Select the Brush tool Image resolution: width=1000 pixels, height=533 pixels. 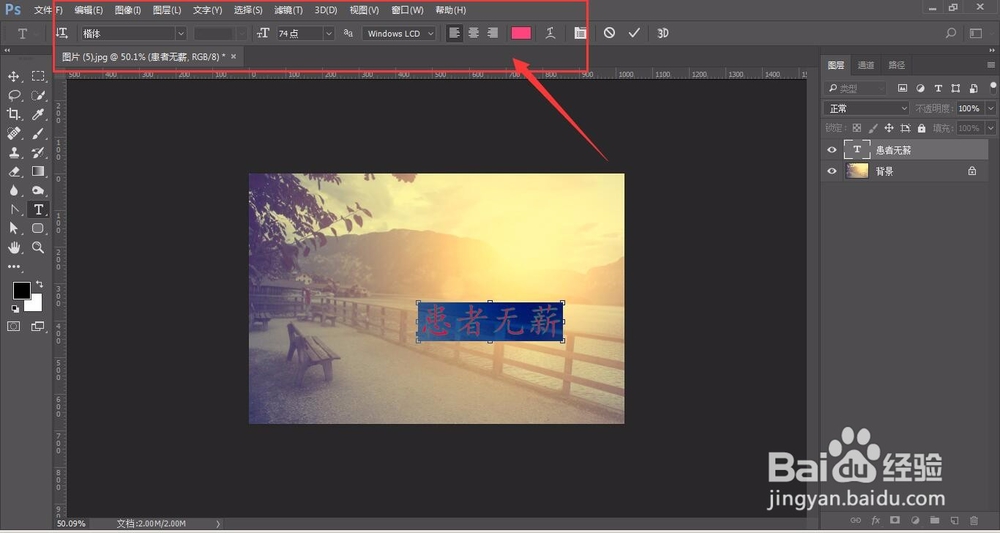point(38,133)
